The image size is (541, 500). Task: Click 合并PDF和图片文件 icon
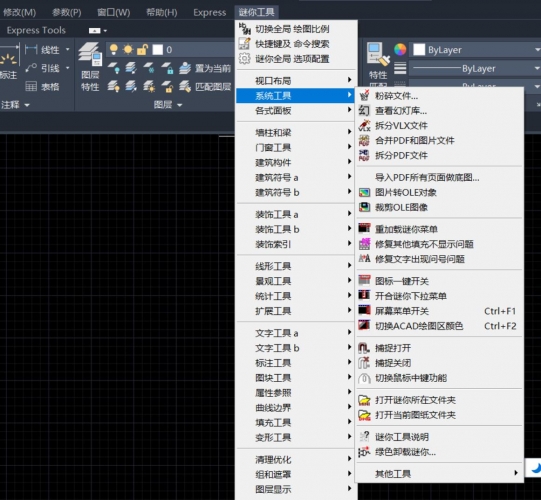[x=364, y=140]
